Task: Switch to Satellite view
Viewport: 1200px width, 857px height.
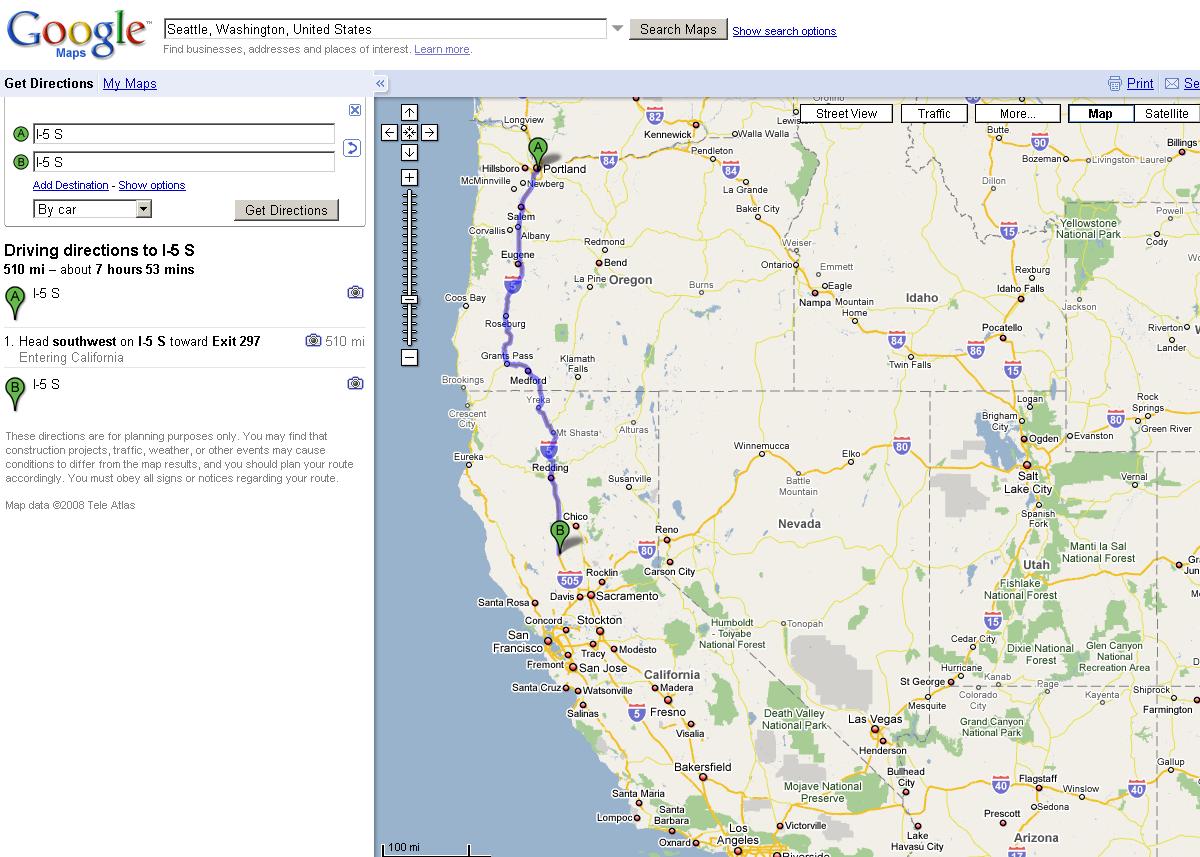Action: 1166,113
